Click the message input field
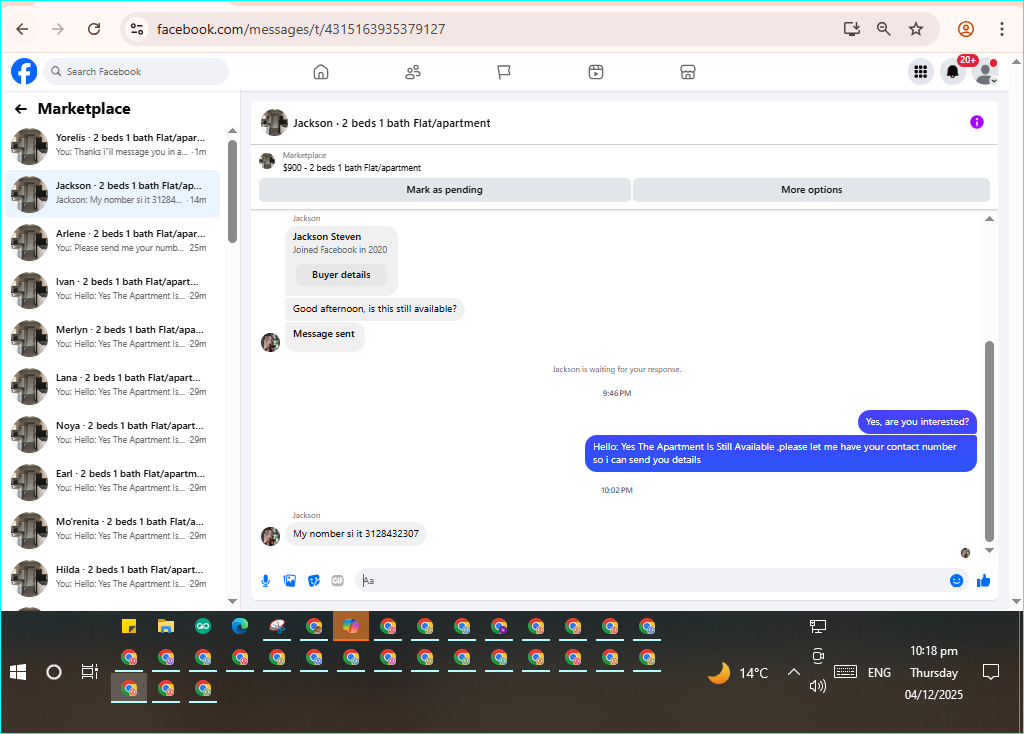This screenshot has width=1024, height=734. tap(653, 581)
